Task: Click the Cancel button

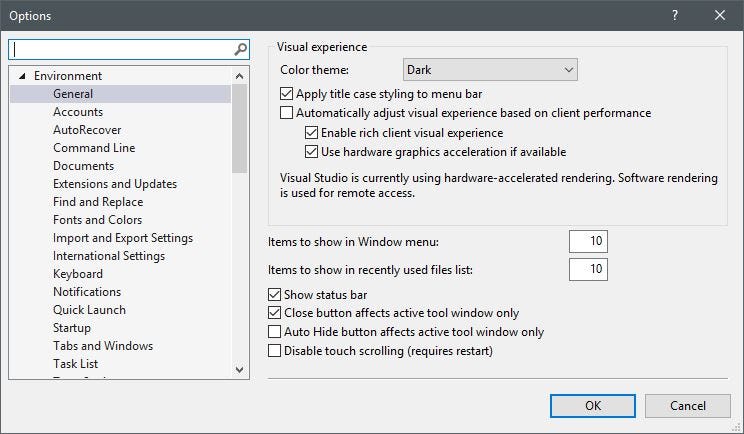Action: click(x=688, y=406)
